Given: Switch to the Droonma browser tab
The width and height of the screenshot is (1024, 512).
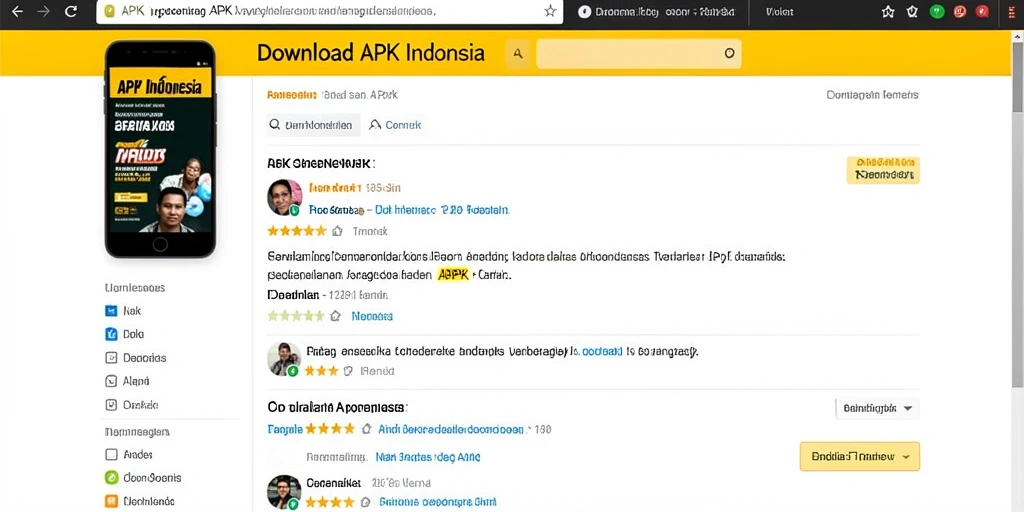Looking at the screenshot, I should [x=656, y=12].
